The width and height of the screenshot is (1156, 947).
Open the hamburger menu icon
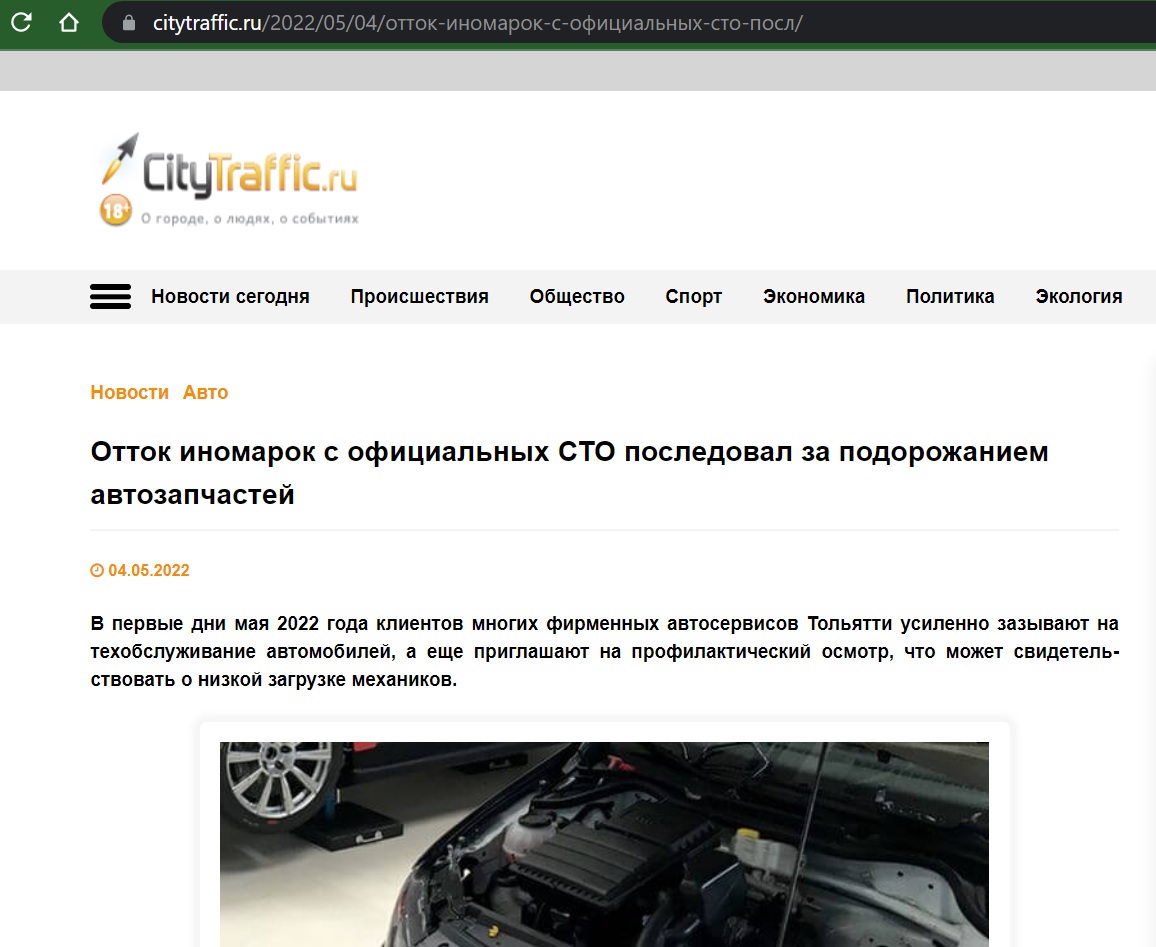point(110,297)
